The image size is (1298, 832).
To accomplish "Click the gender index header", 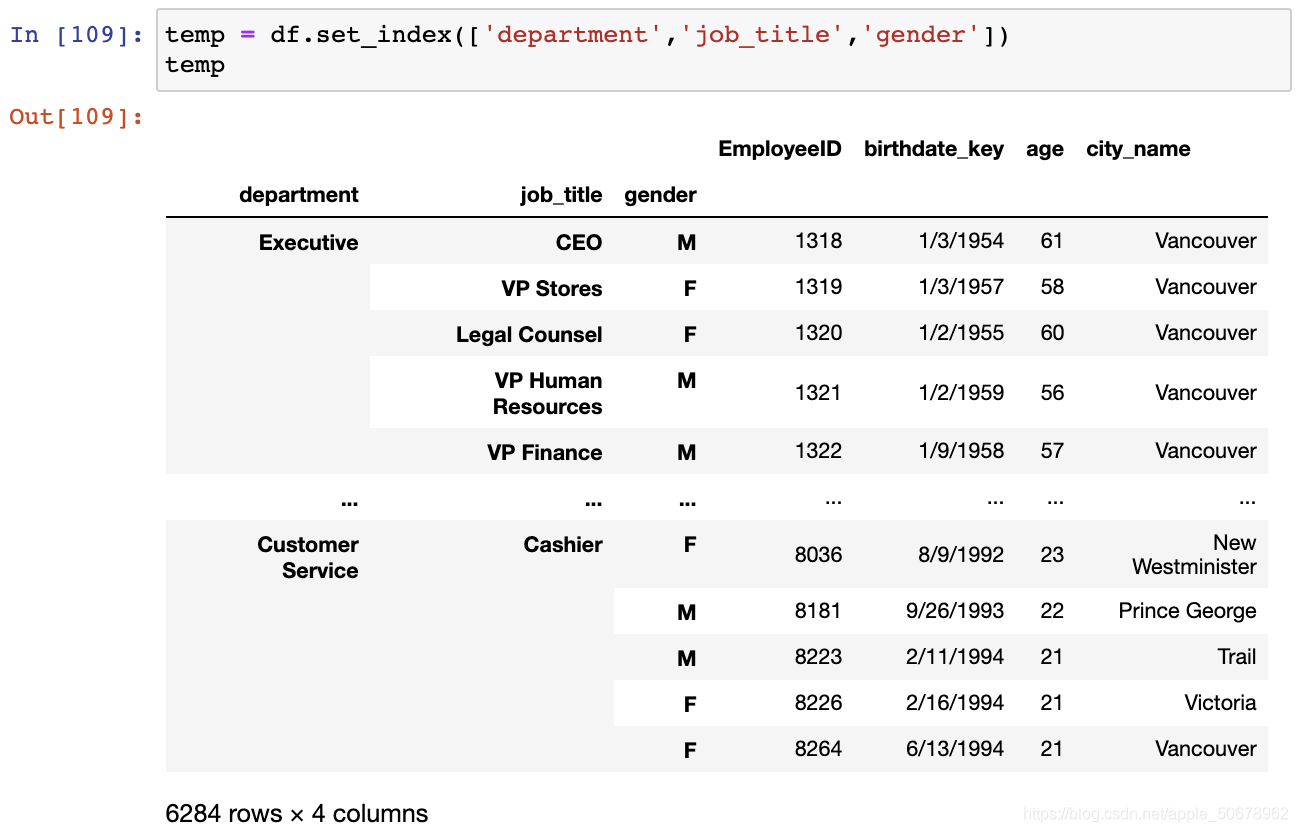I will (x=660, y=195).
